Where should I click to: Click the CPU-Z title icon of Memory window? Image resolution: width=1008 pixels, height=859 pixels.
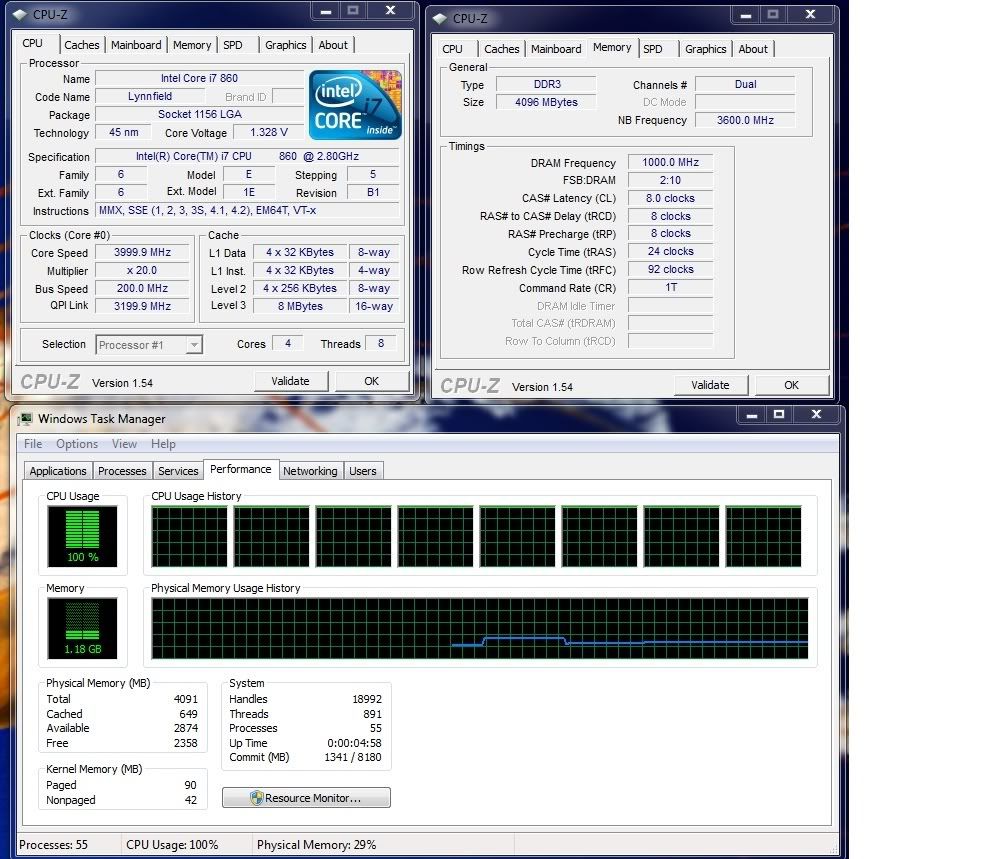tap(440, 19)
